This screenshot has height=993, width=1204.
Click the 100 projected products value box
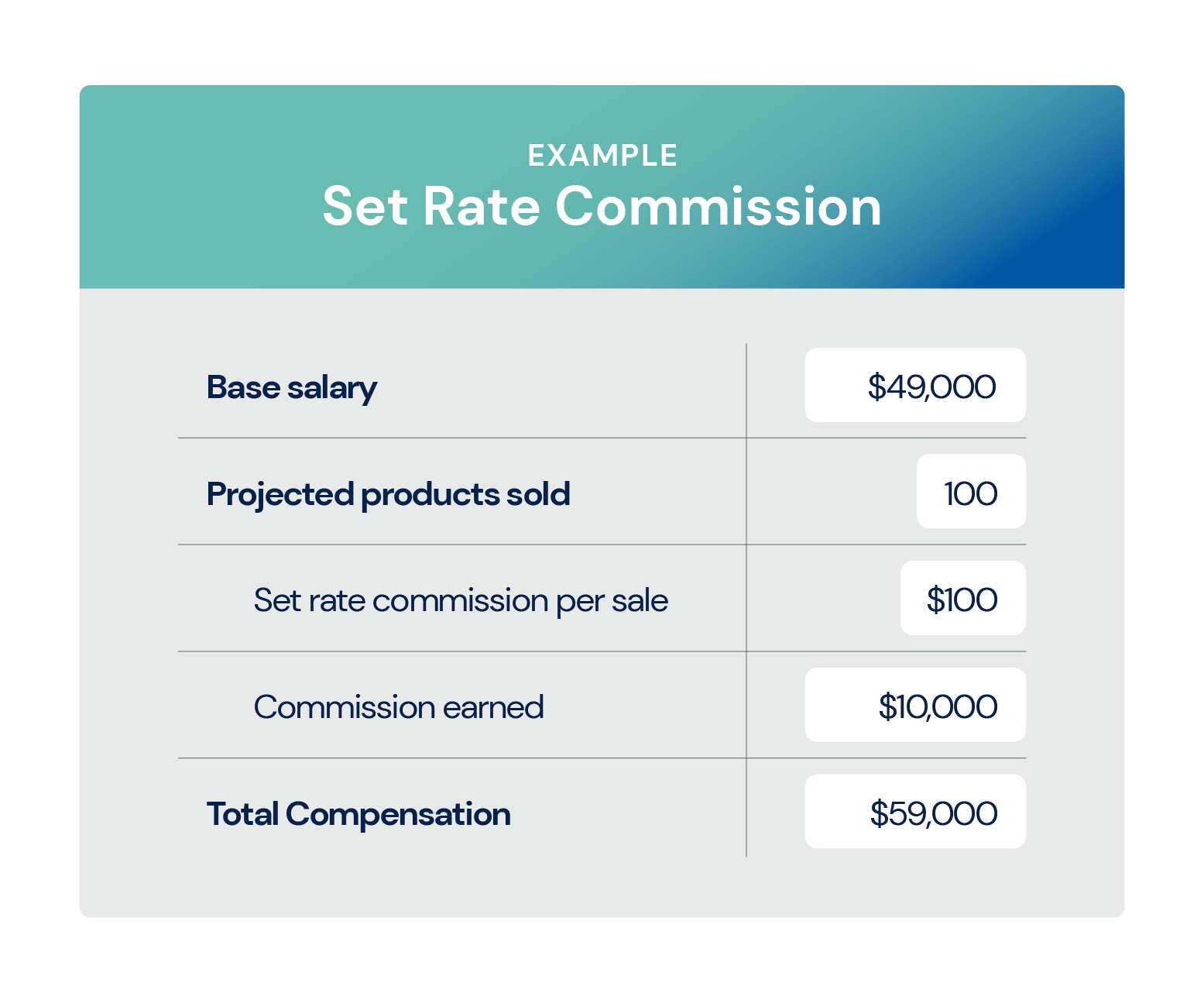coord(970,492)
